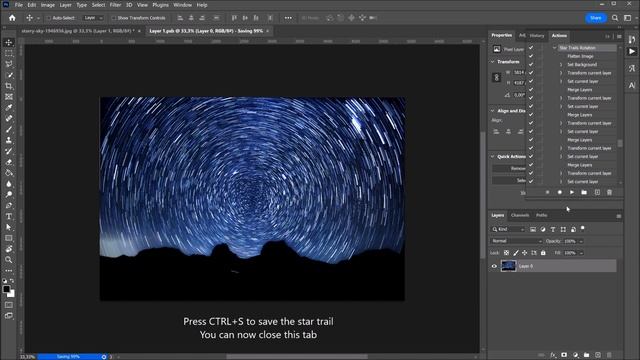The height and width of the screenshot is (360, 640).
Task: Switch to starry-sky jpg document tab
Action: (x=78, y=31)
